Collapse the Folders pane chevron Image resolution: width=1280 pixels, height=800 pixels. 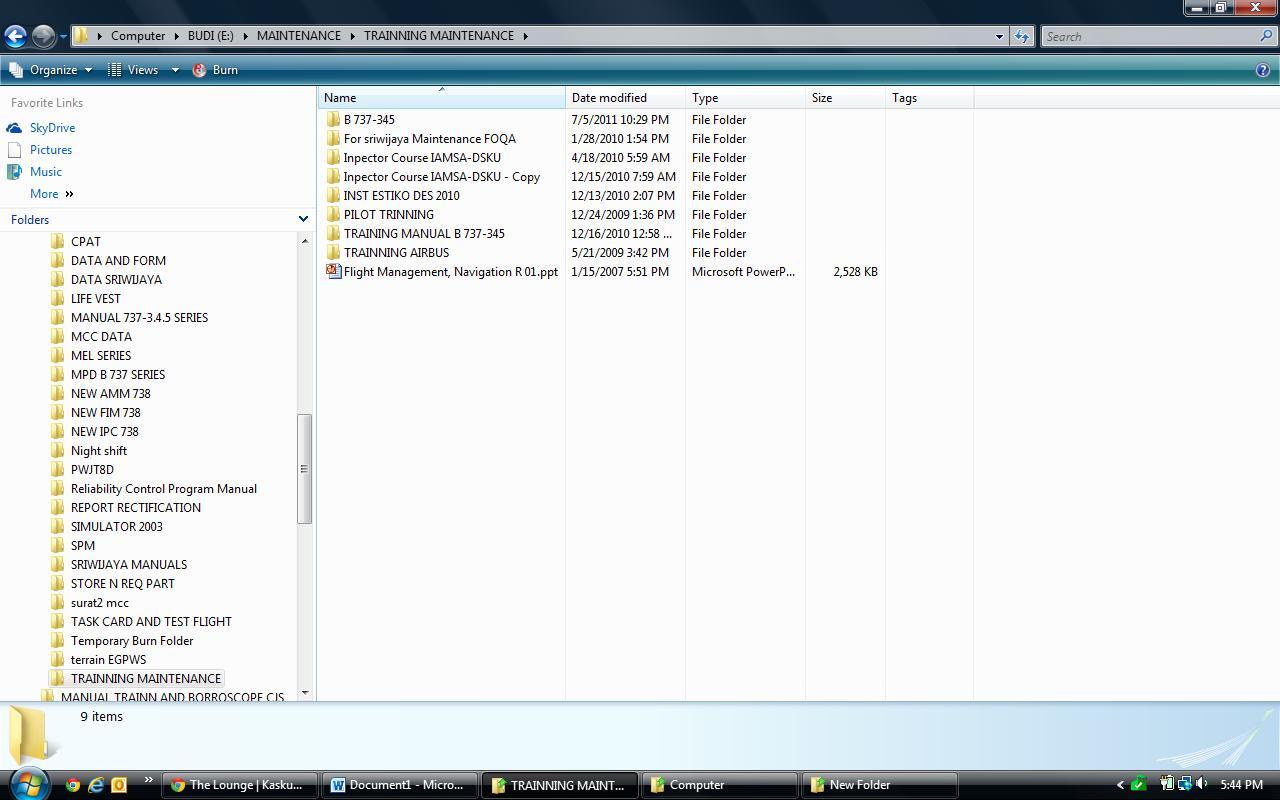[x=303, y=219]
